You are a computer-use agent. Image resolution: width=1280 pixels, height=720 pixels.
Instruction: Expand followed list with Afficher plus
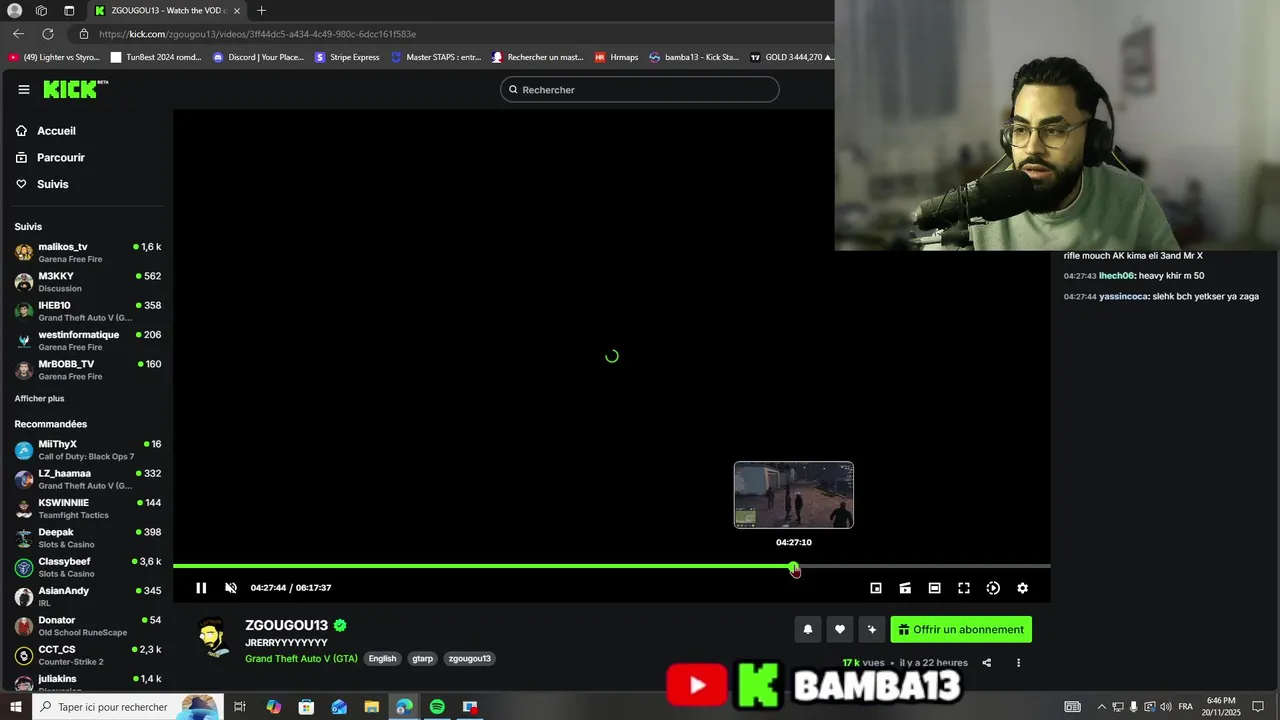39,398
